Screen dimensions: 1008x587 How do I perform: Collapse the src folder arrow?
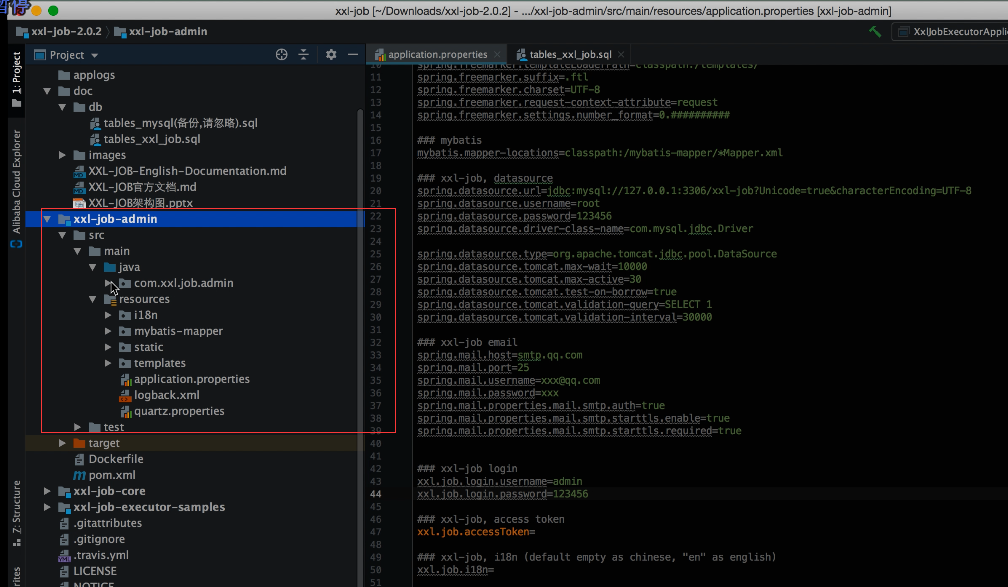click(62, 235)
